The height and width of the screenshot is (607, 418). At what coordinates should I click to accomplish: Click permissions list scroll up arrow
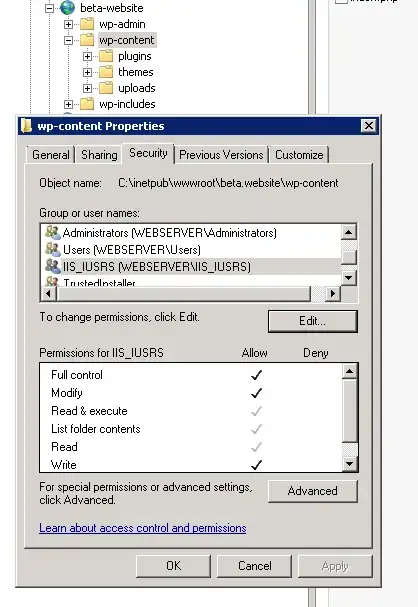tap(349, 372)
